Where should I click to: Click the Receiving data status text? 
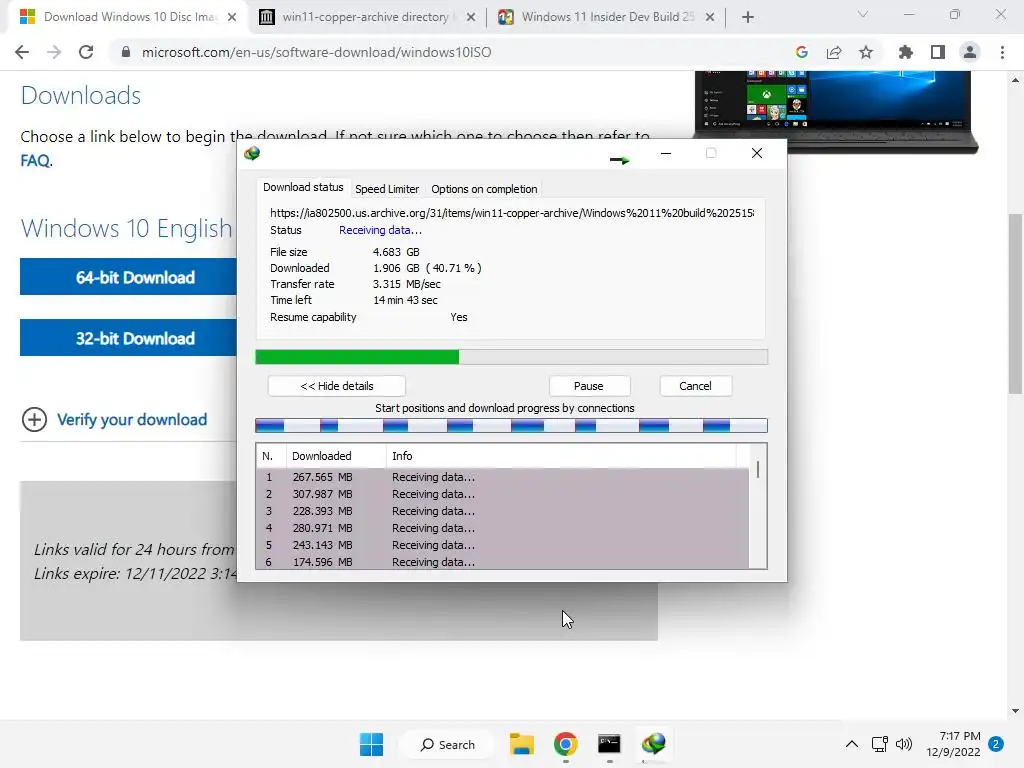point(380,230)
